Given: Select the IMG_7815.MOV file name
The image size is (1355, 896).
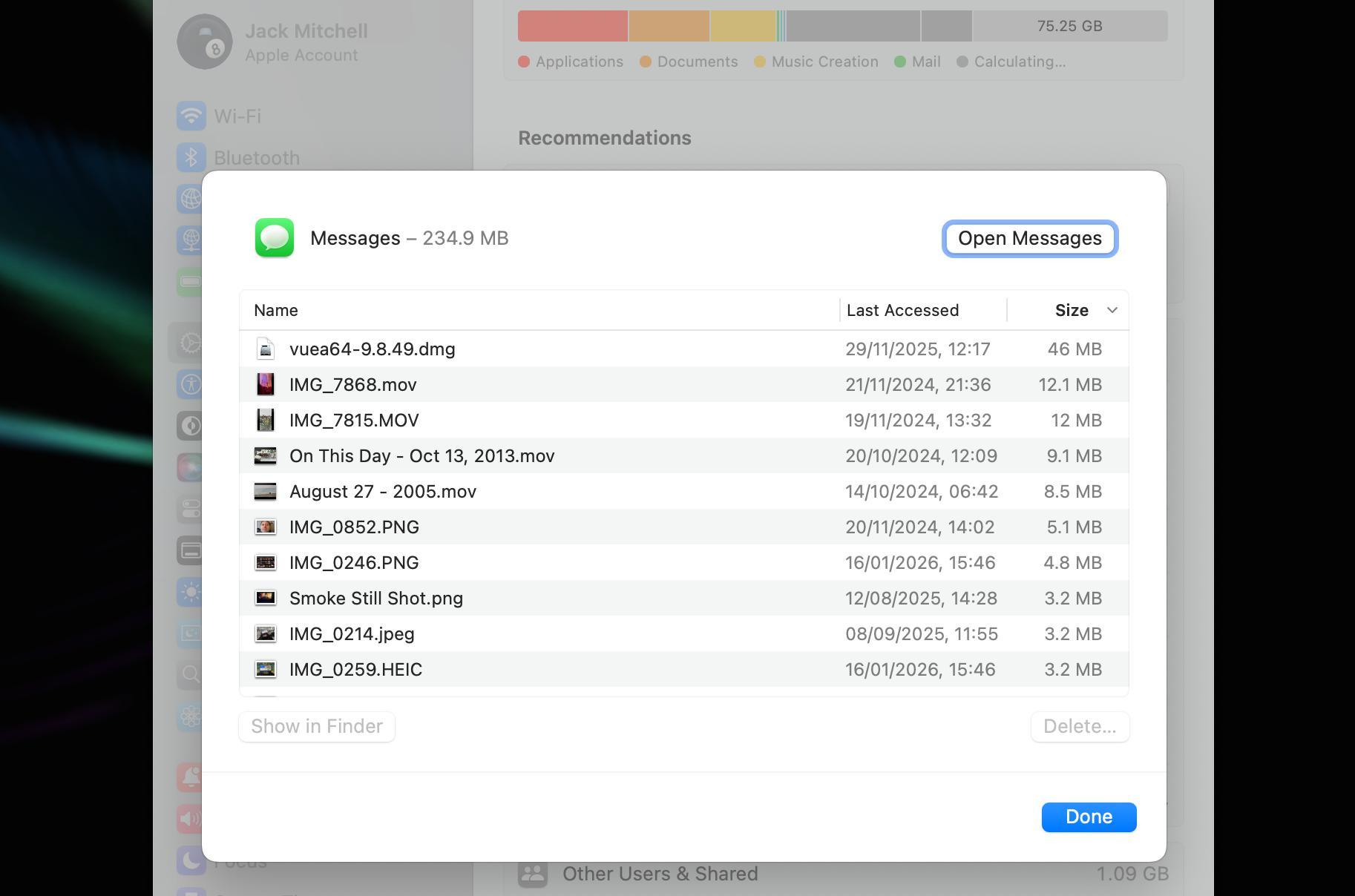Looking at the screenshot, I should pyautogui.click(x=354, y=420).
